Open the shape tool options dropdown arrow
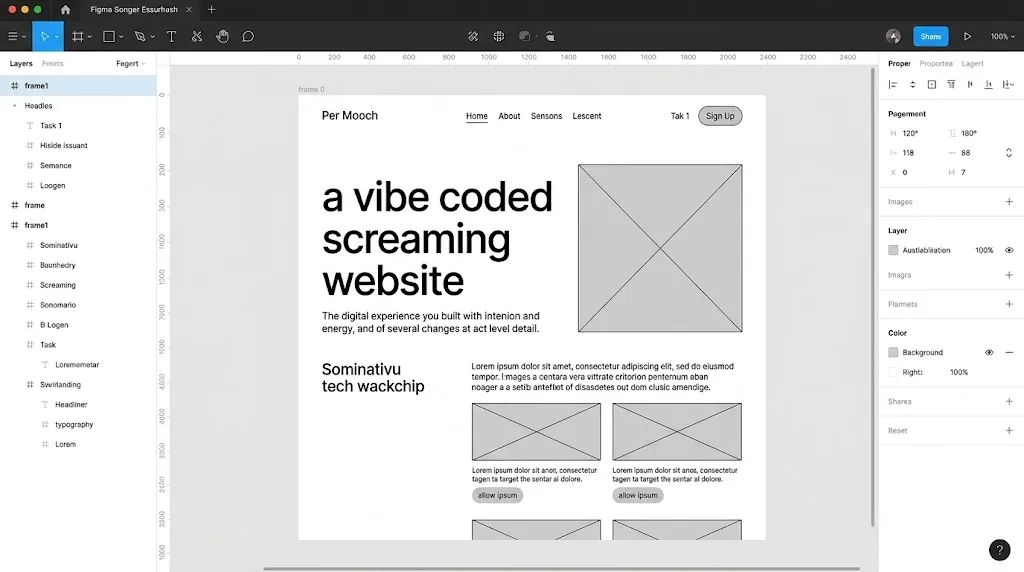Image resolution: width=1024 pixels, height=572 pixels. pyautogui.click(x=121, y=37)
